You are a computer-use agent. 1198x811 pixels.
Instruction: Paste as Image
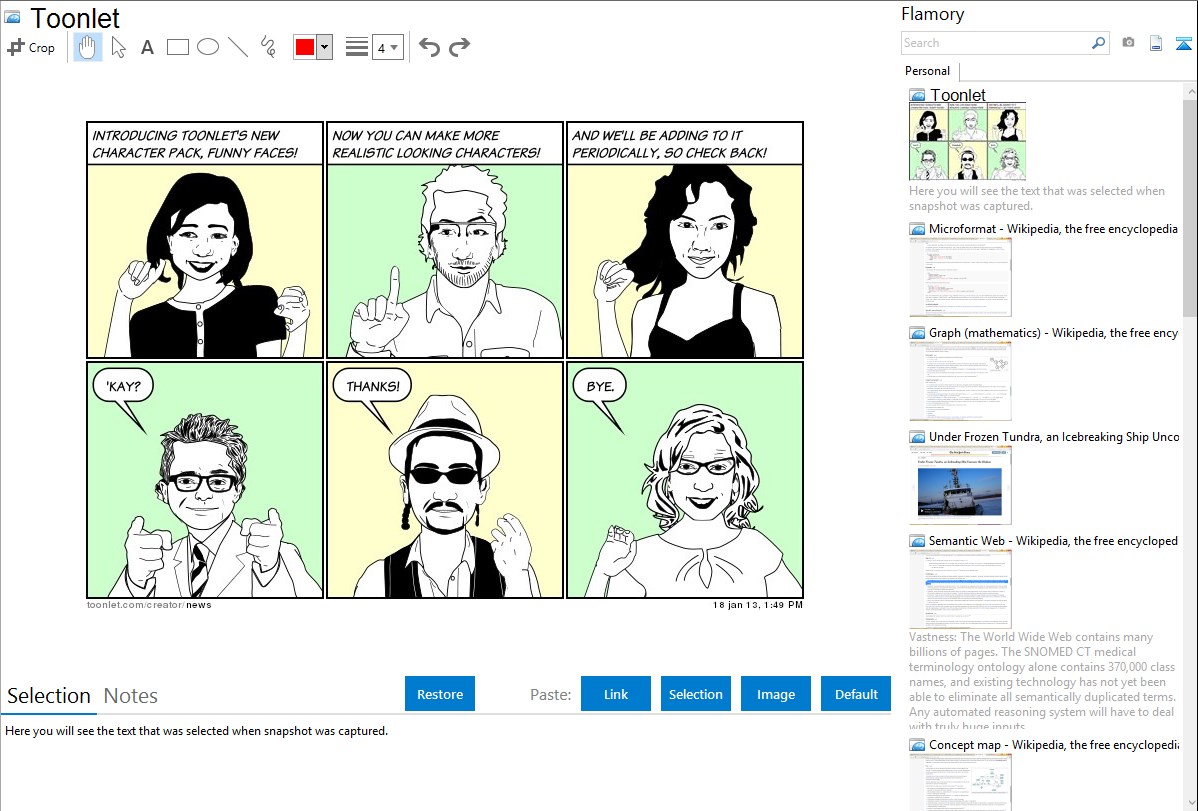coord(776,694)
